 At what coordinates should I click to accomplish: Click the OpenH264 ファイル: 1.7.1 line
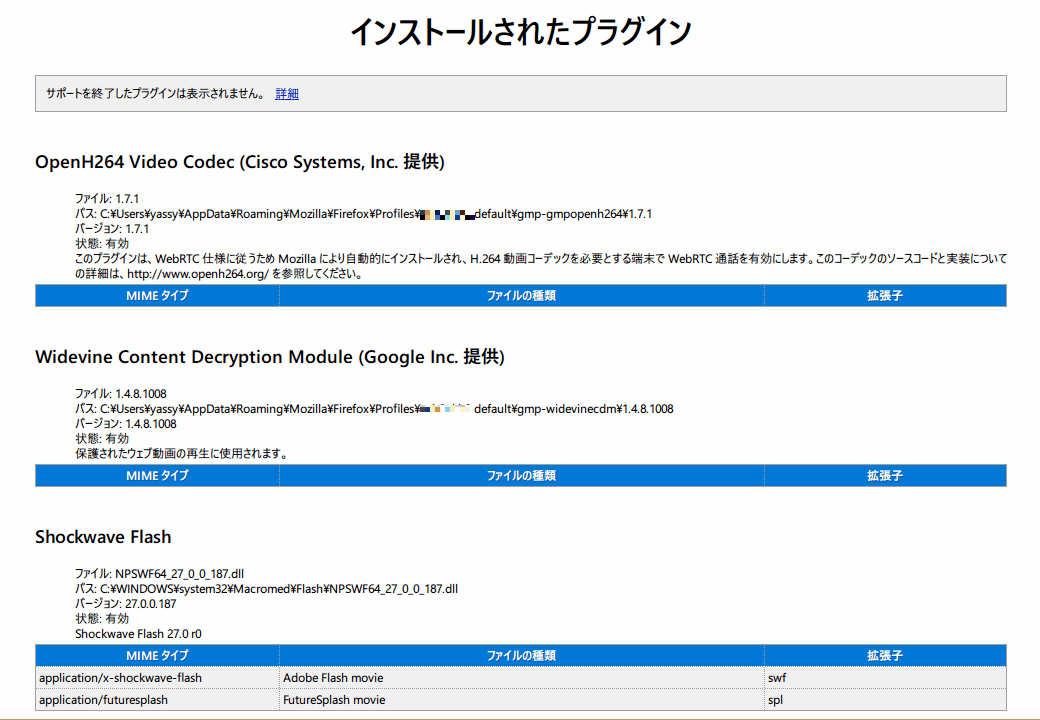pos(107,198)
